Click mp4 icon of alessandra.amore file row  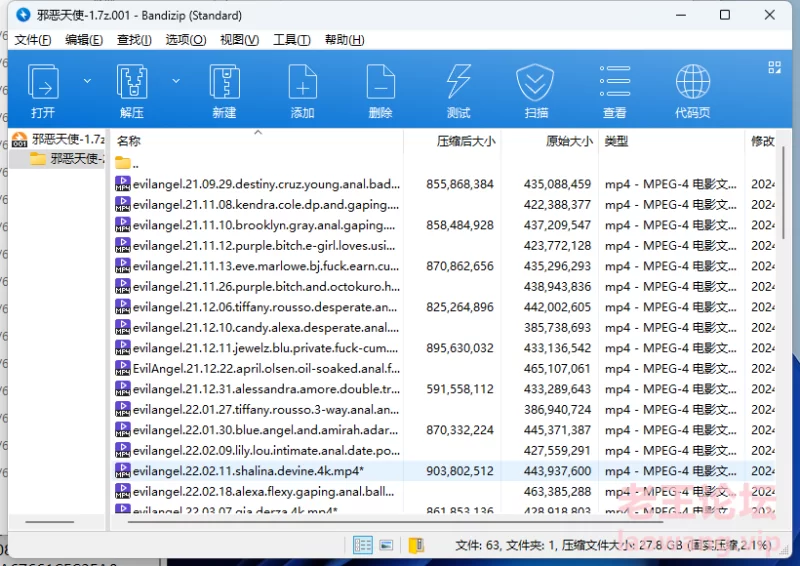pyautogui.click(x=123, y=388)
